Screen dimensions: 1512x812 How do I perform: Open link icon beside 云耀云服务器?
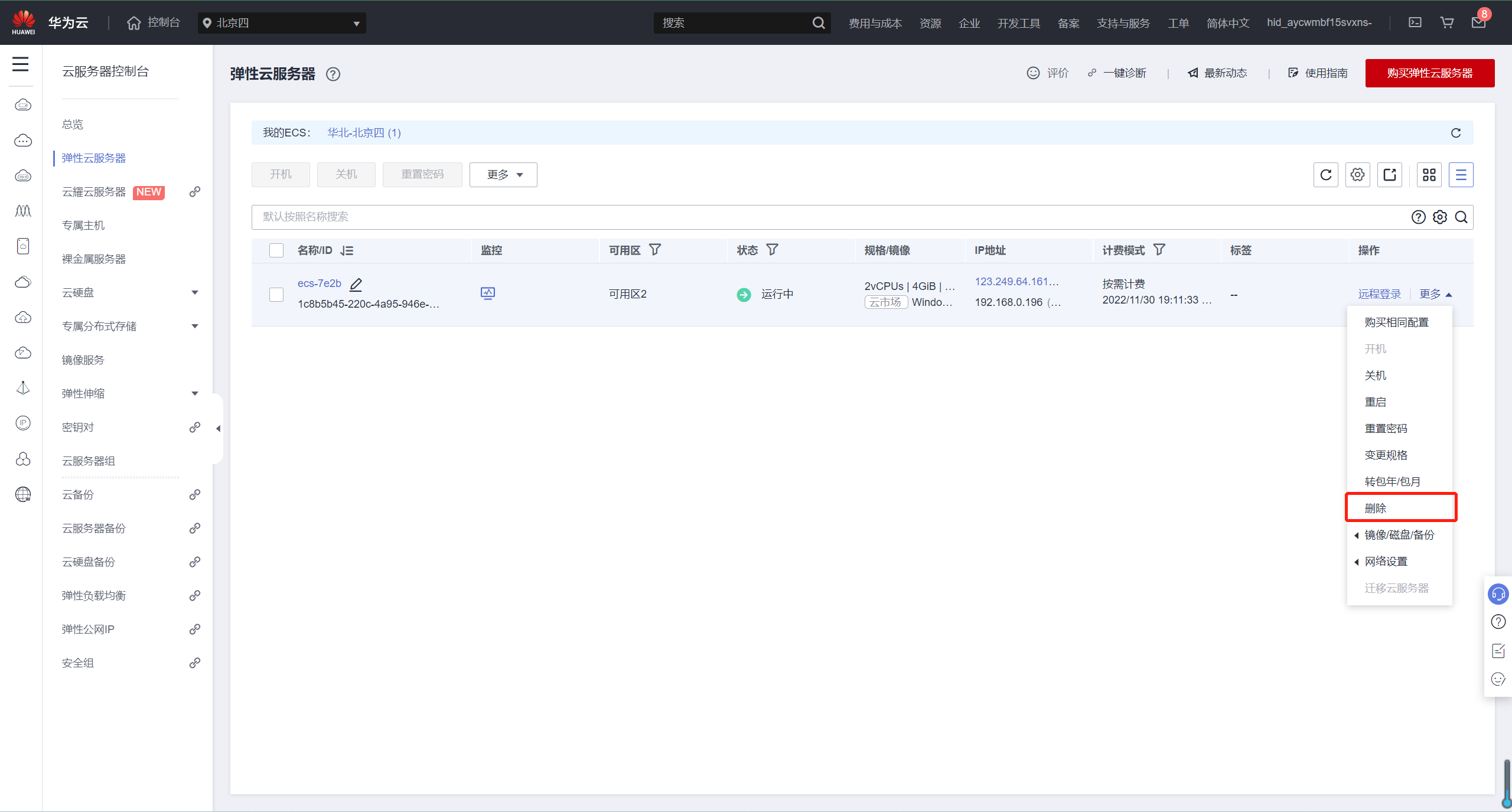tap(195, 192)
